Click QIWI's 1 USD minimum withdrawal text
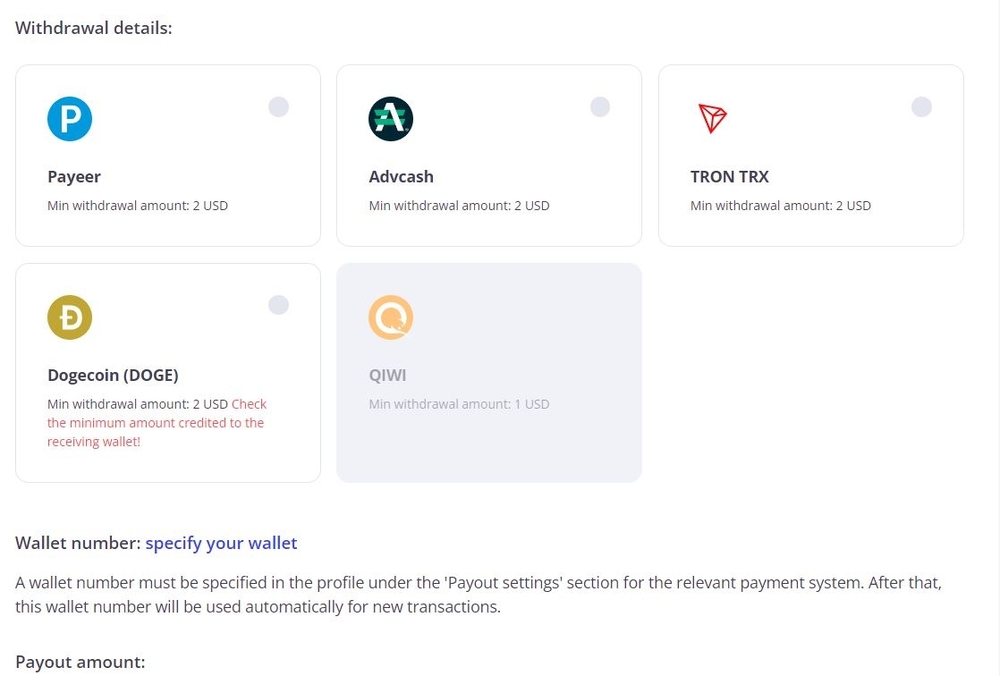The width and height of the screenshot is (1000, 676). [x=459, y=404]
